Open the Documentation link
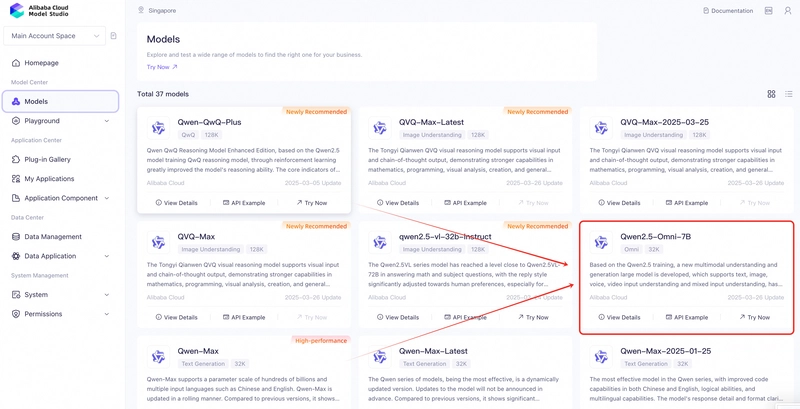The height and width of the screenshot is (409, 800). coord(728,11)
